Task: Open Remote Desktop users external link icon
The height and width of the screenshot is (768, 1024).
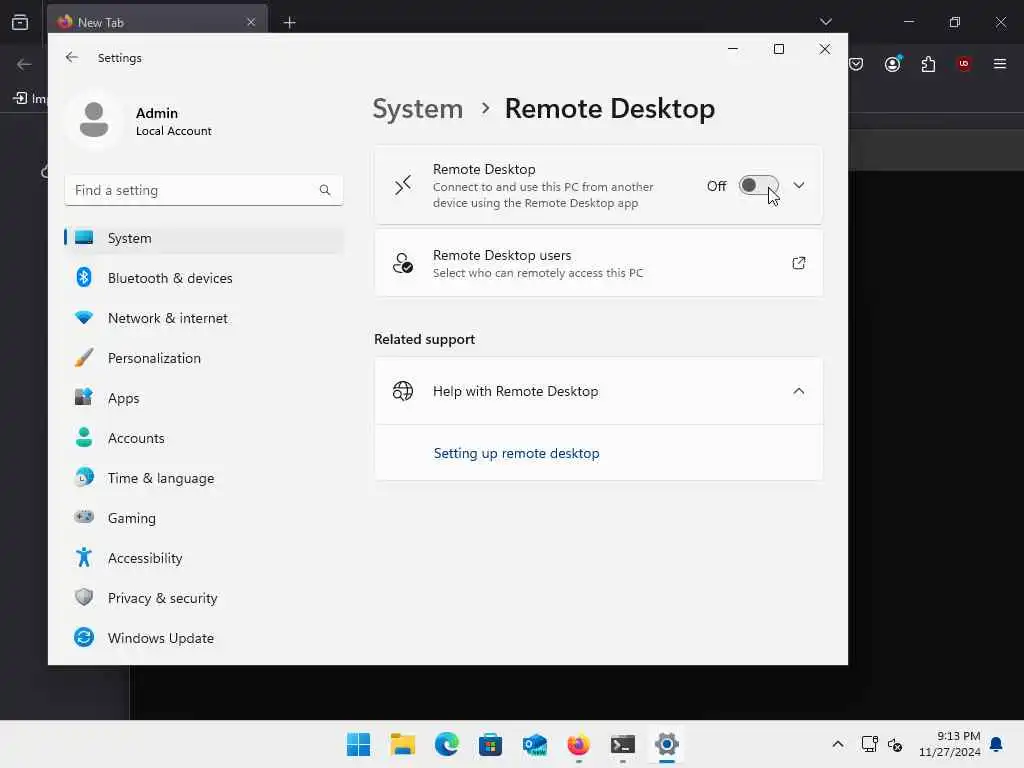Action: [x=798, y=263]
